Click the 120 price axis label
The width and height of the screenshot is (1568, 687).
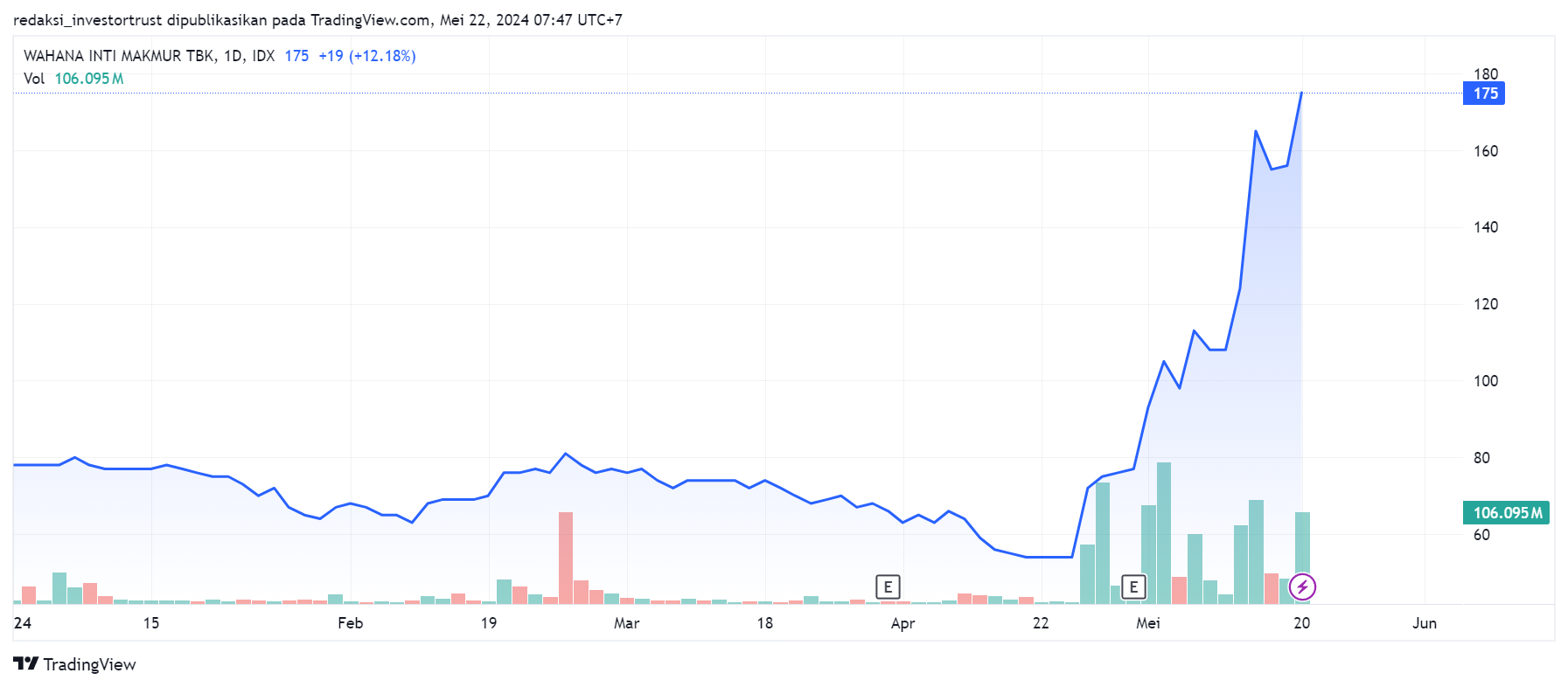pos(1486,304)
